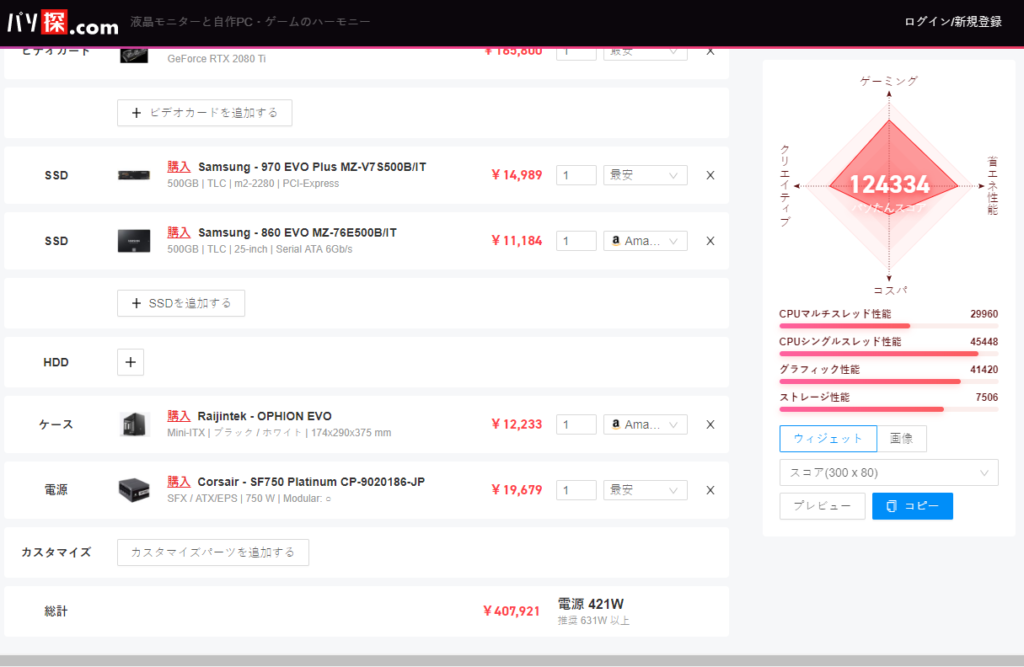The height and width of the screenshot is (667, 1024).
Task: Open the Samsung 860 EVO product thumbnail
Action: 134,241
